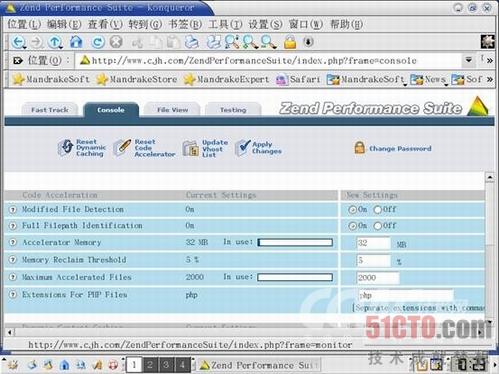This screenshot has width=499, height=374.
Task: Open the taskbar home folder icon
Action: point(65,365)
